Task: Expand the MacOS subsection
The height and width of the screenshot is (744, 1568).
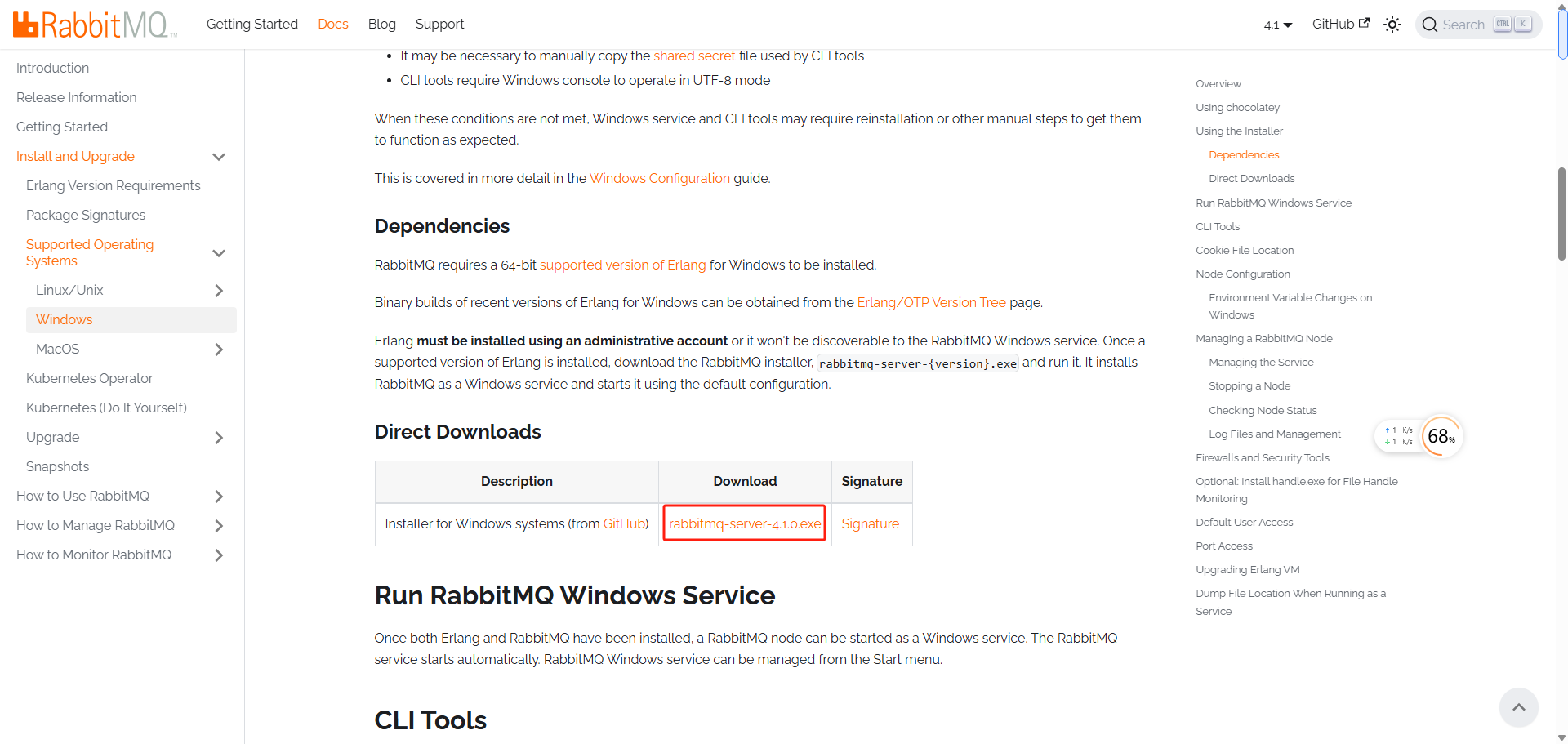Action: 219,349
